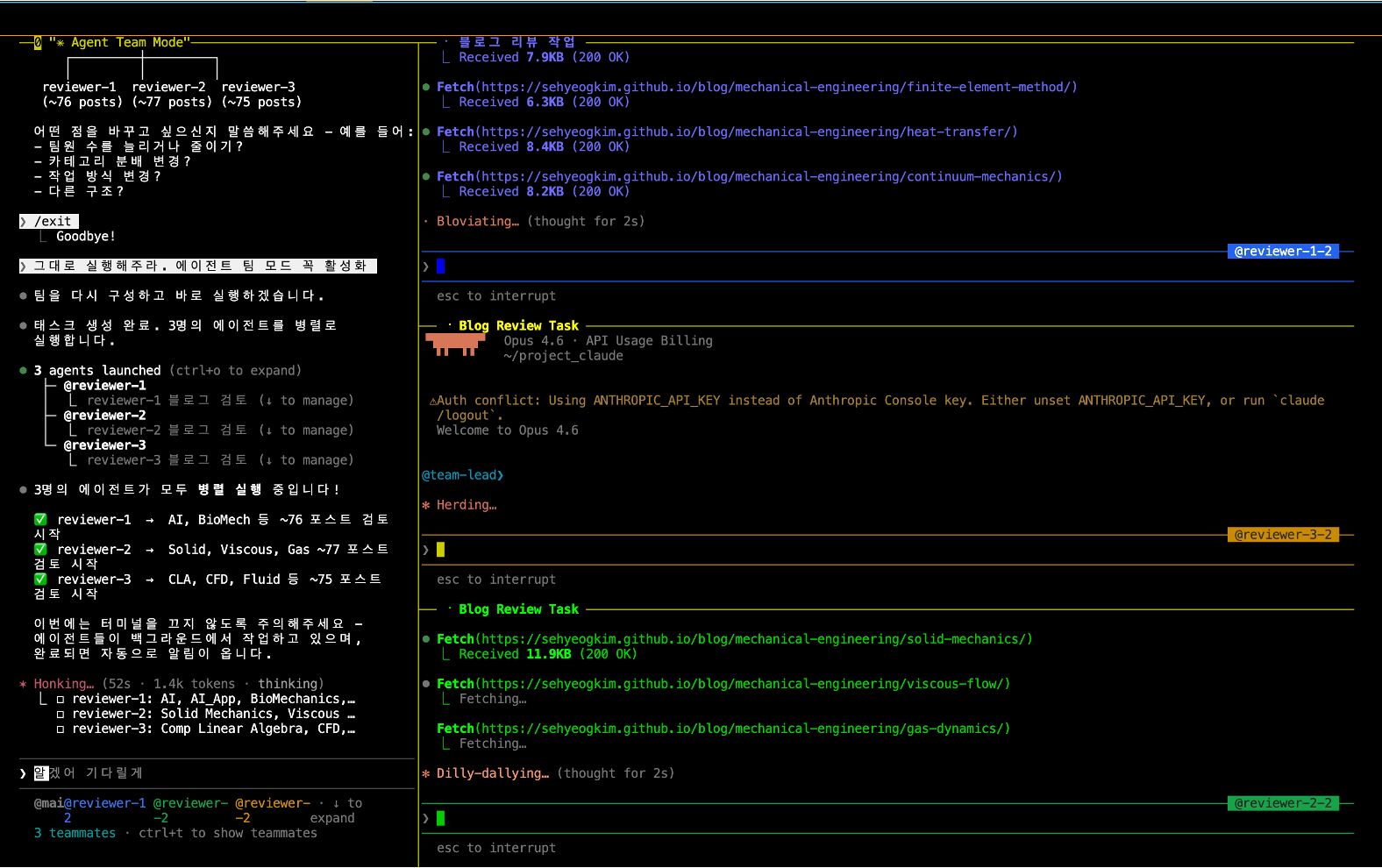Click the 'Blog Review Task' title above the Claude logo
Viewport: 1382px width, 868px height.
pos(518,326)
